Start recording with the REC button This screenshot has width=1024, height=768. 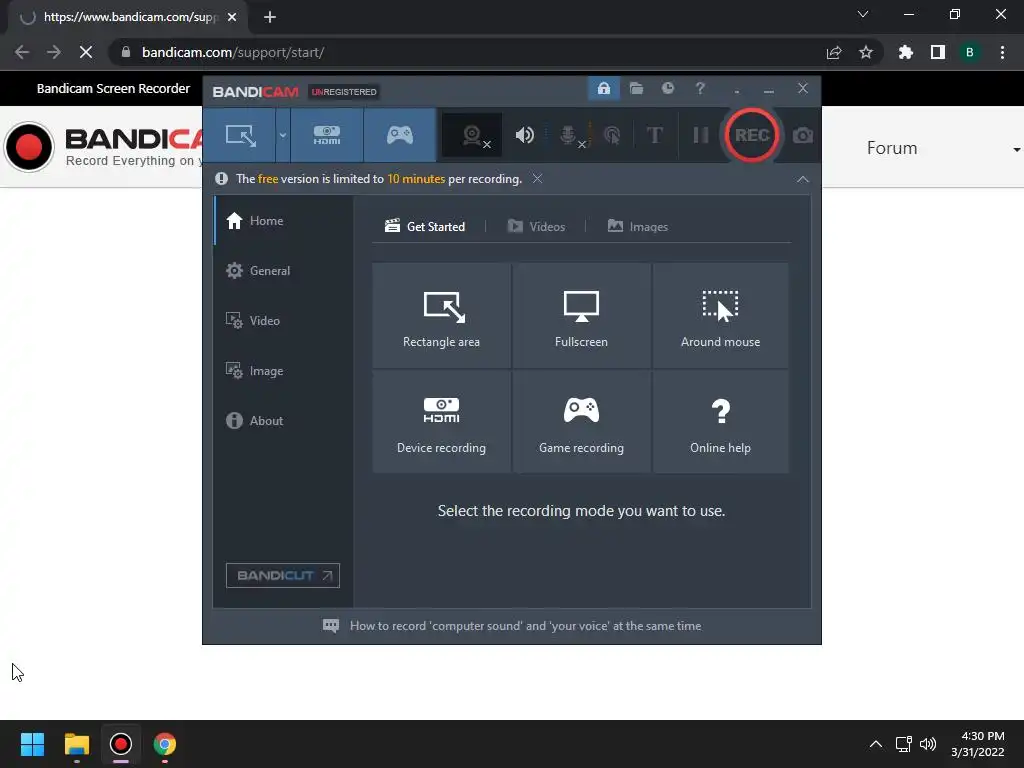click(752, 135)
